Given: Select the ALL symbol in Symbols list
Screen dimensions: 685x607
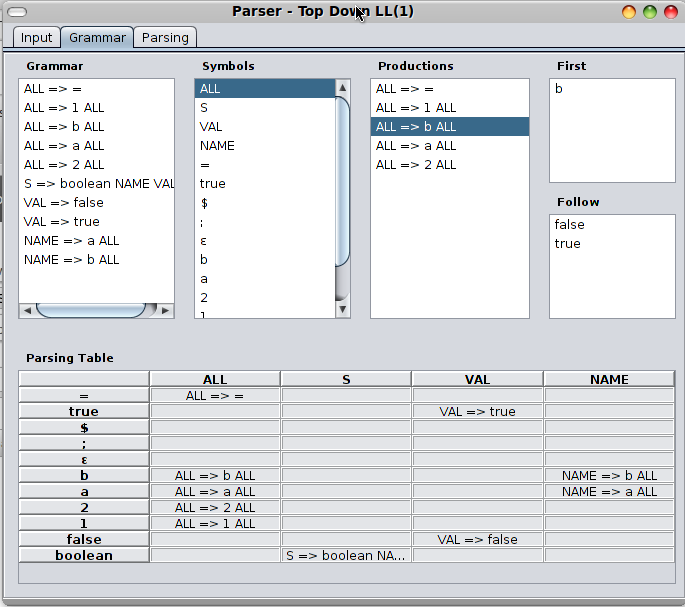Looking at the screenshot, I should click(x=265, y=89).
